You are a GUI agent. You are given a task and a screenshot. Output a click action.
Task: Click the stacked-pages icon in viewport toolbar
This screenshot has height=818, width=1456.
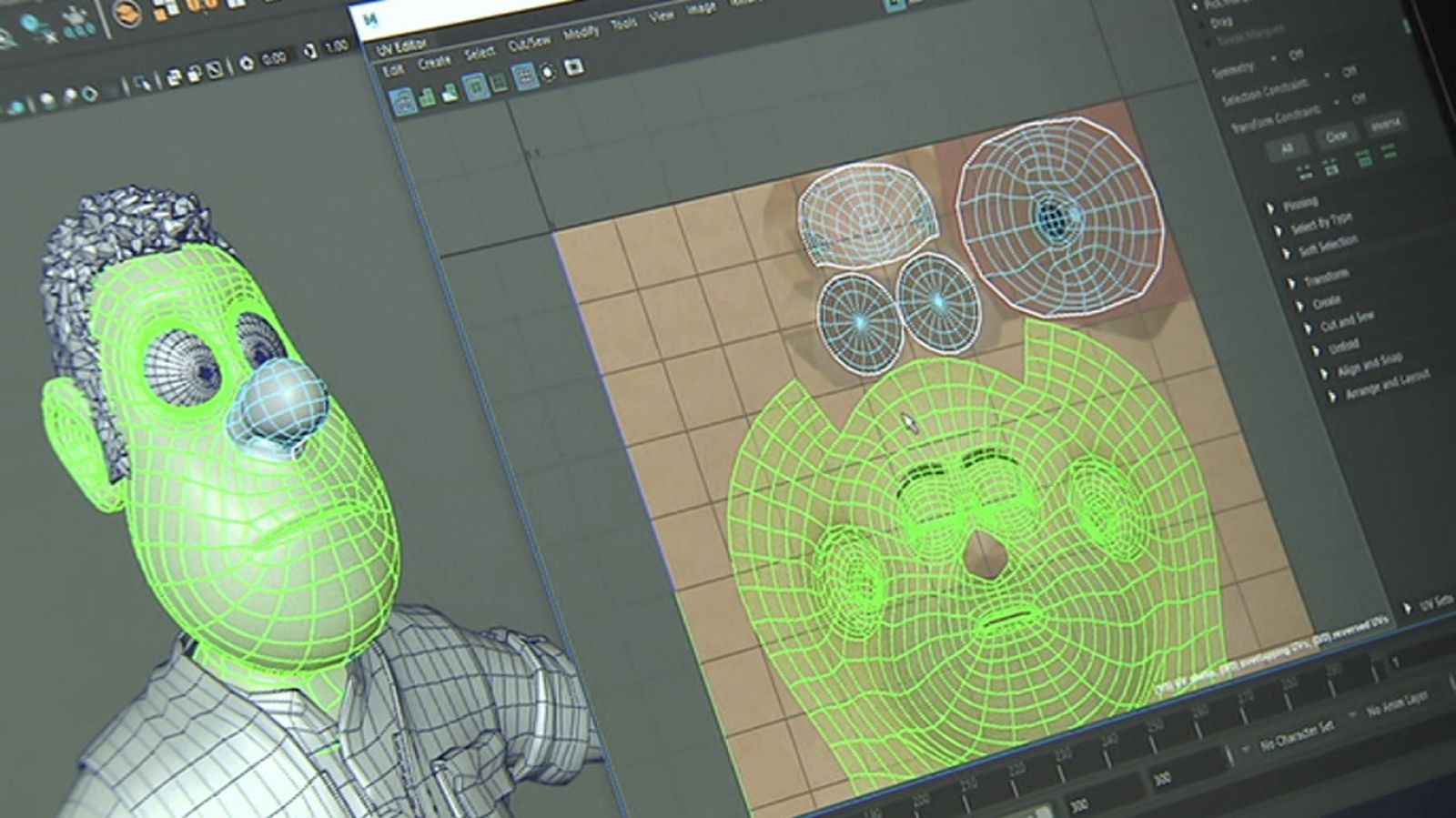pos(174,77)
